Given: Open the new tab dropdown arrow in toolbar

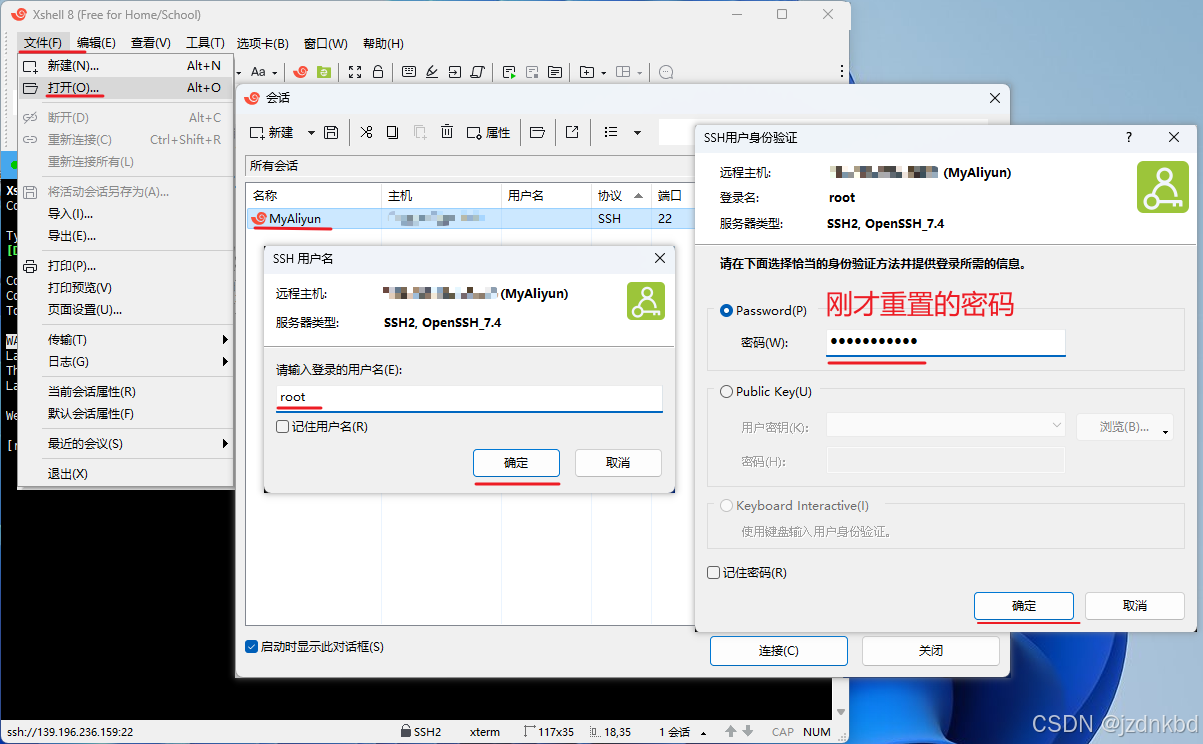Looking at the screenshot, I should point(604,72).
